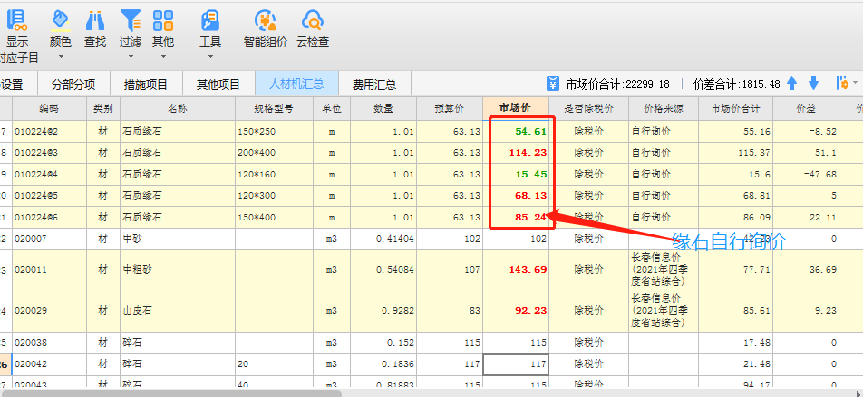Screen dimensions: 863x397
Task: Click the 预算价 column header
Action: (x=449, y=109)
